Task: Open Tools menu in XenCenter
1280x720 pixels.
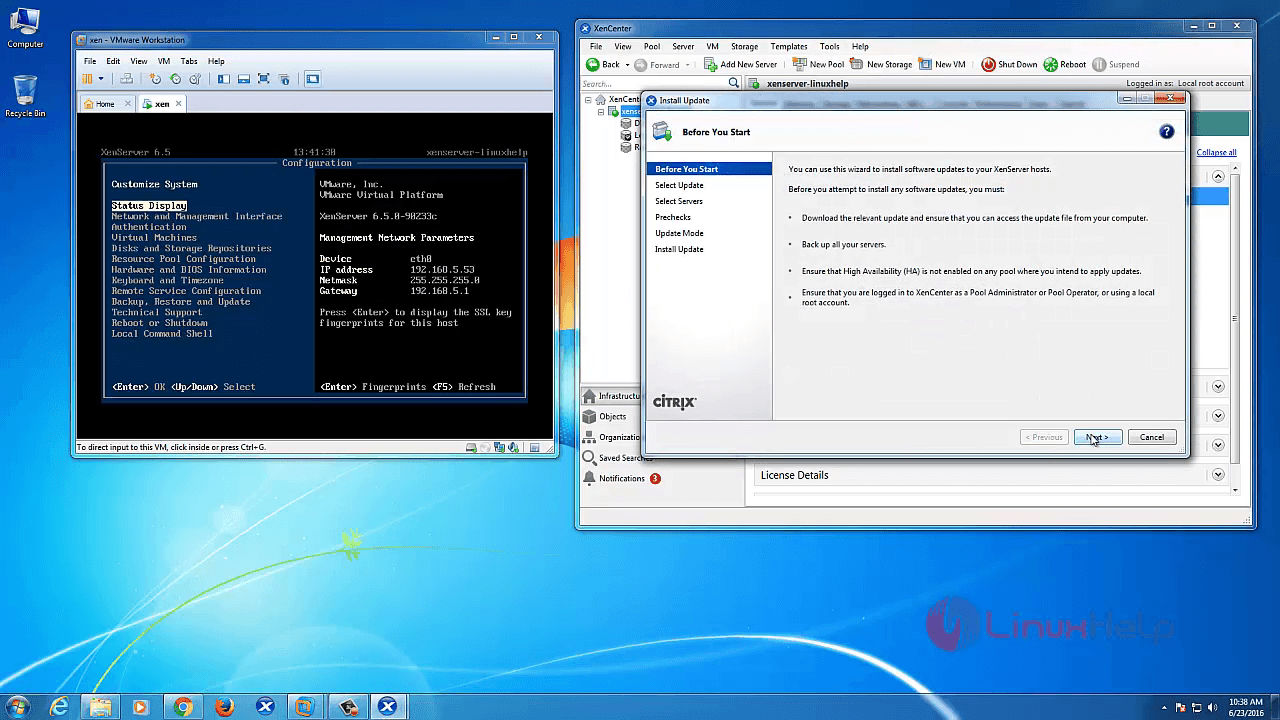Action: click(829, 46)
